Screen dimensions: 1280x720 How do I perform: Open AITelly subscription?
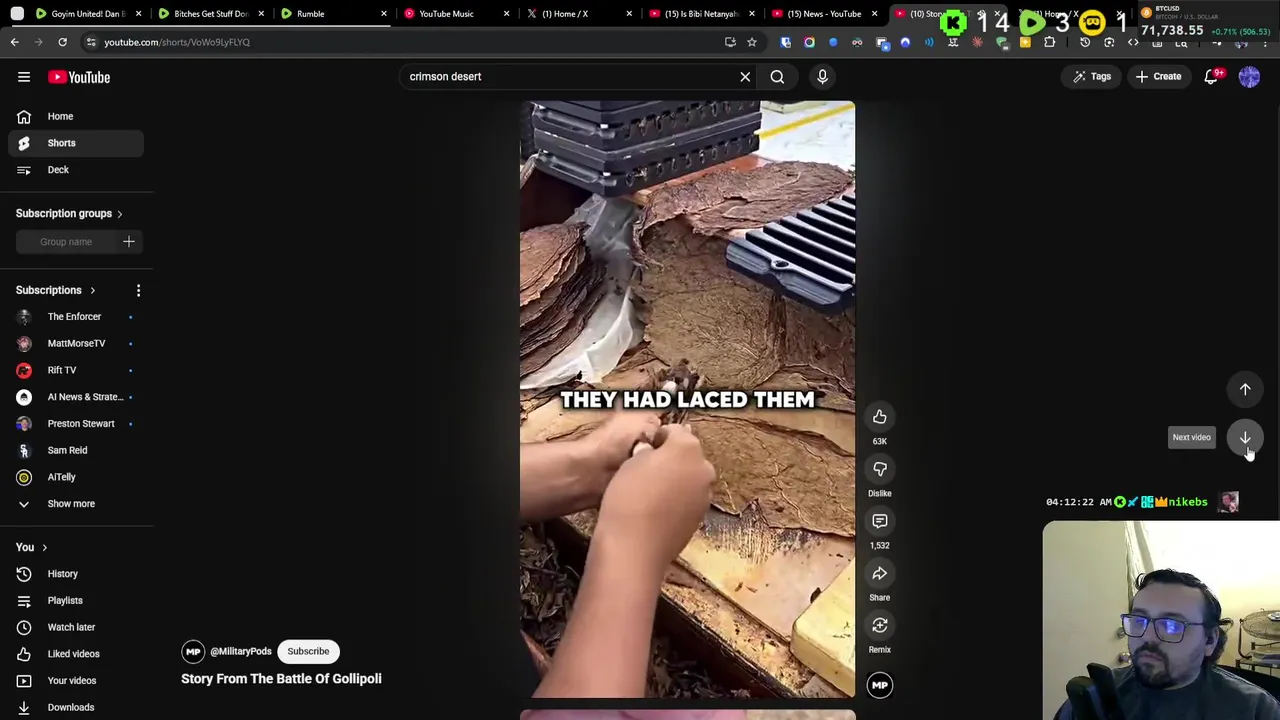click(76, 477)
